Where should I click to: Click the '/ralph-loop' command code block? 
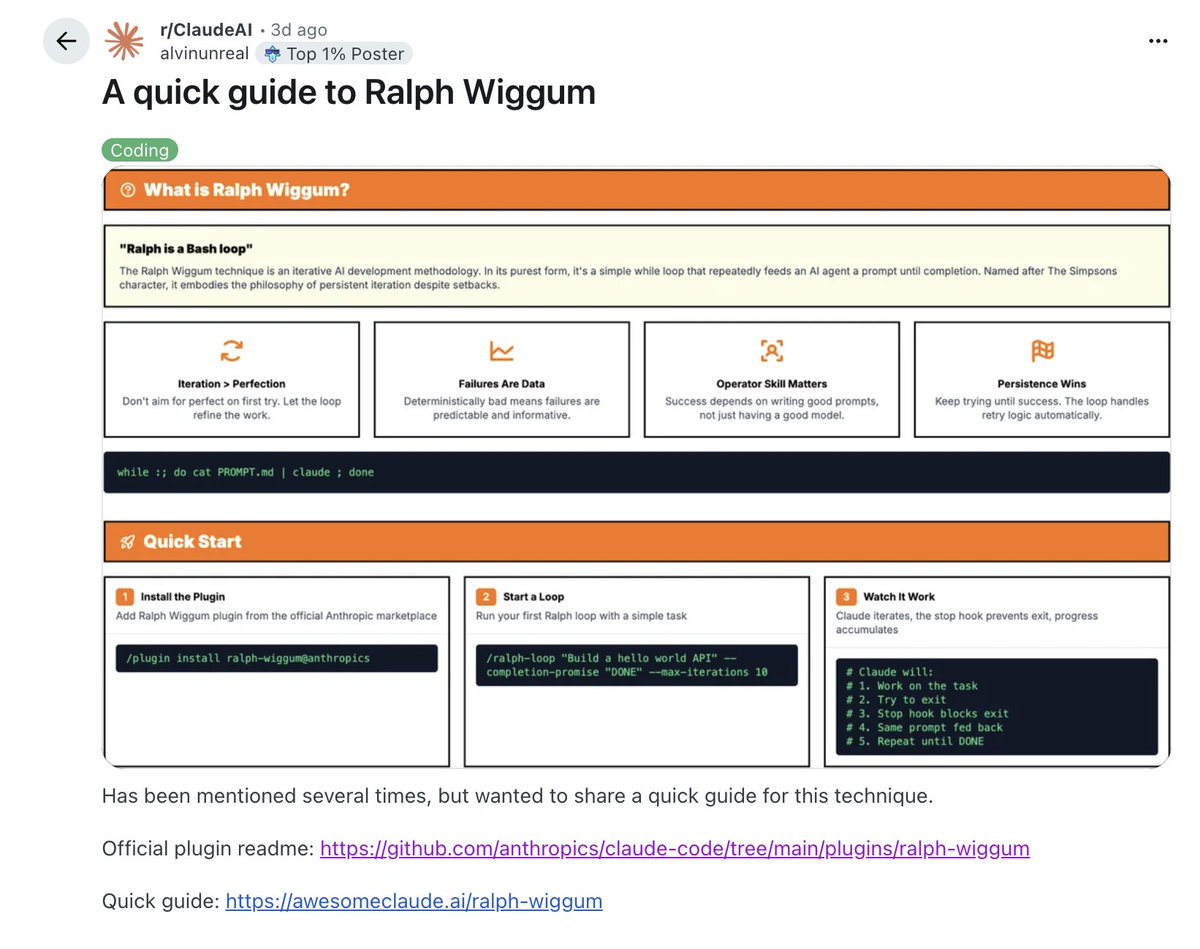(x=637, y=665)
